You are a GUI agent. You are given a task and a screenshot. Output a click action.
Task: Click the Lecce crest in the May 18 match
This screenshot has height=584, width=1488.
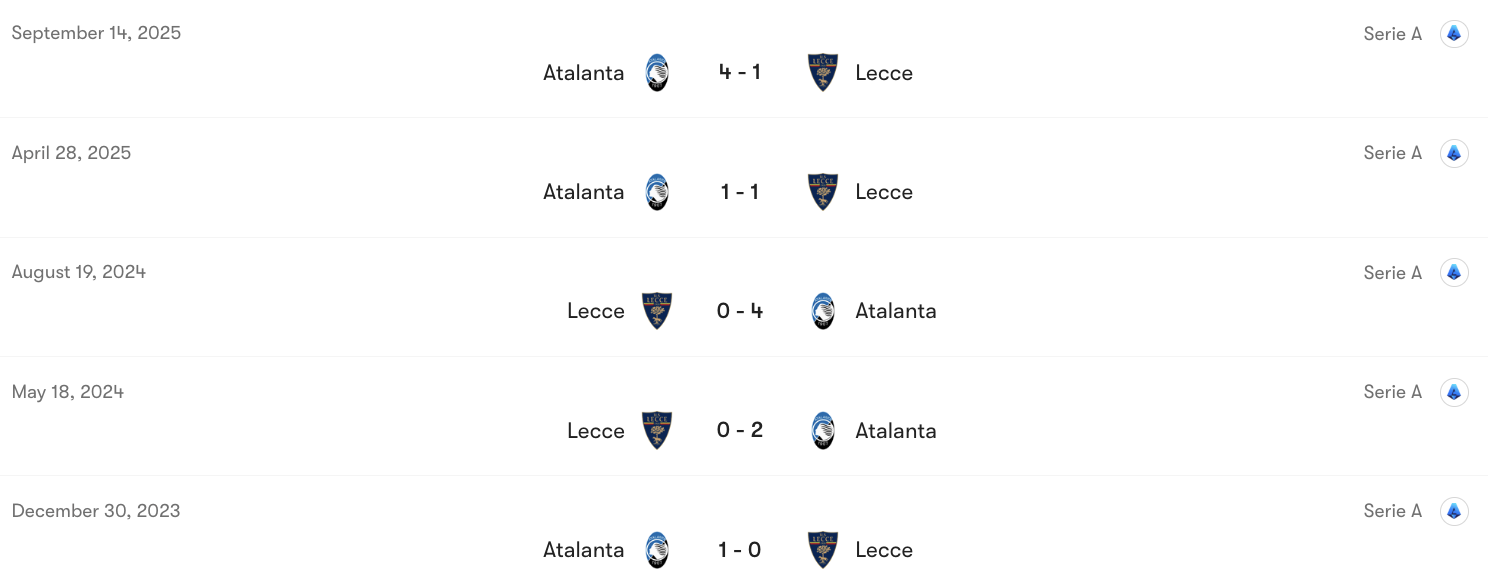(x=657, y=430)
